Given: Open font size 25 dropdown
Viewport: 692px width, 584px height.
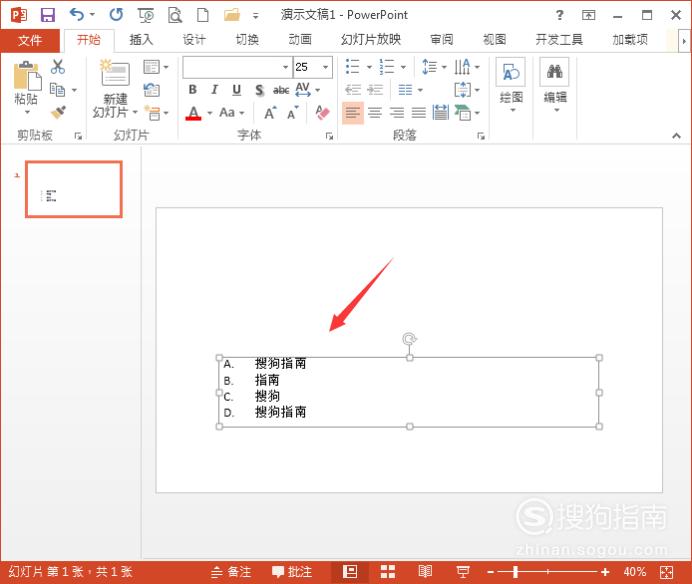Looking at the screenshot, I should (x=326, y=67).
